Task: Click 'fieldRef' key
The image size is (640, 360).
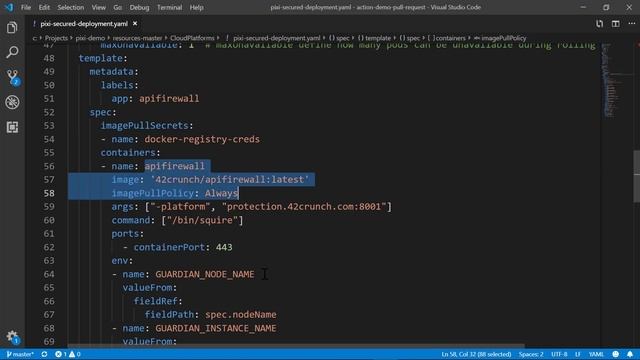Action: pyautogui.click(x=156, y=301)
